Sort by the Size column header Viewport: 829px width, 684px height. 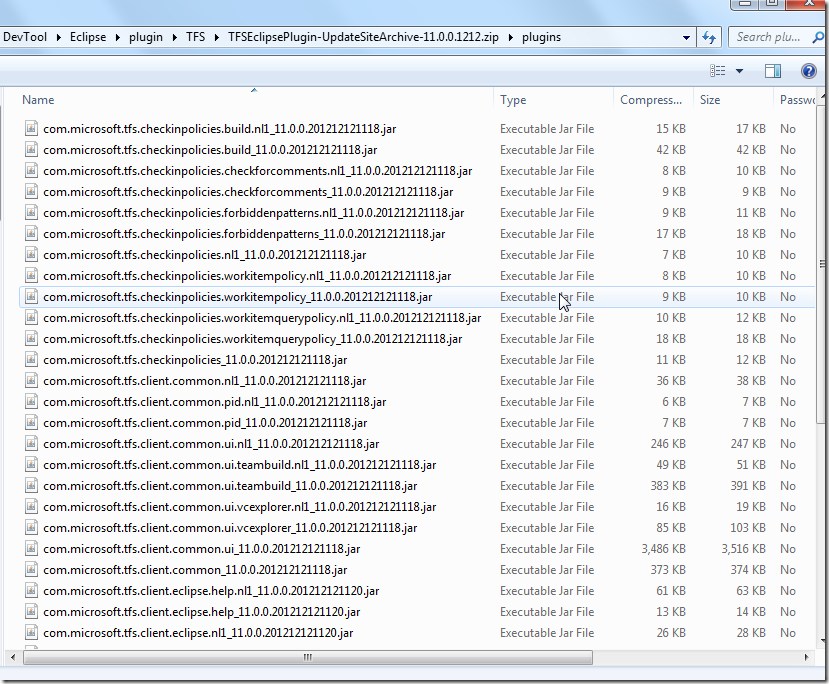(710, 100)
